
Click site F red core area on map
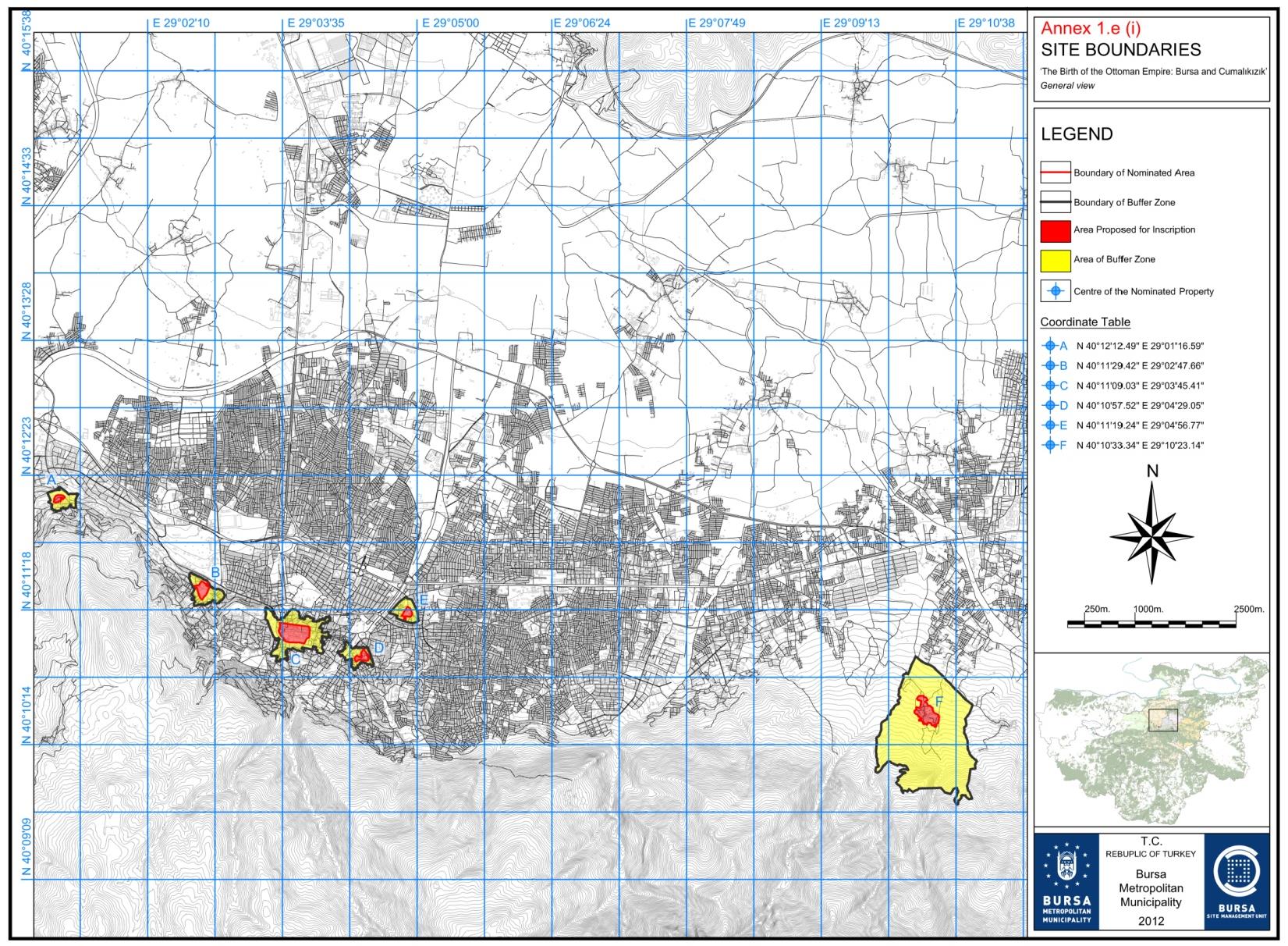click(x=926, y=711)
